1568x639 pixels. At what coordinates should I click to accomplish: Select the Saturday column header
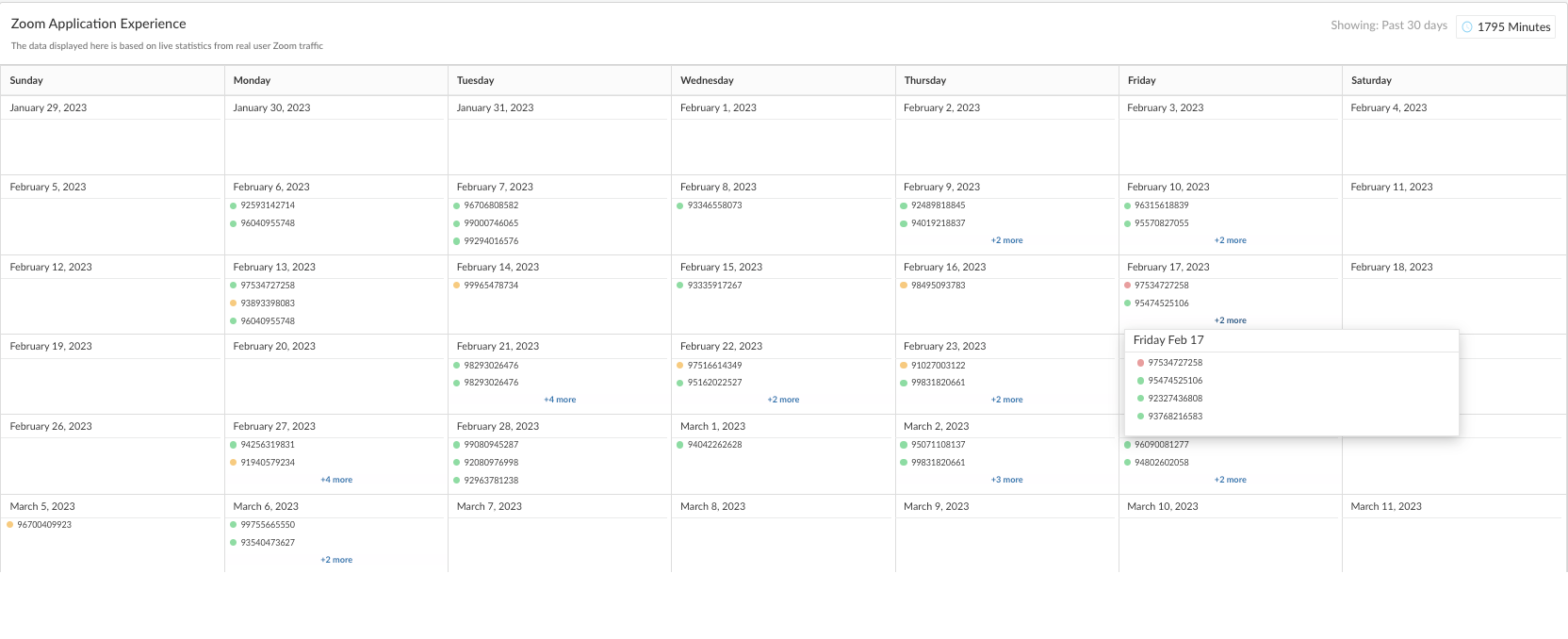[x=1371, y=81]
